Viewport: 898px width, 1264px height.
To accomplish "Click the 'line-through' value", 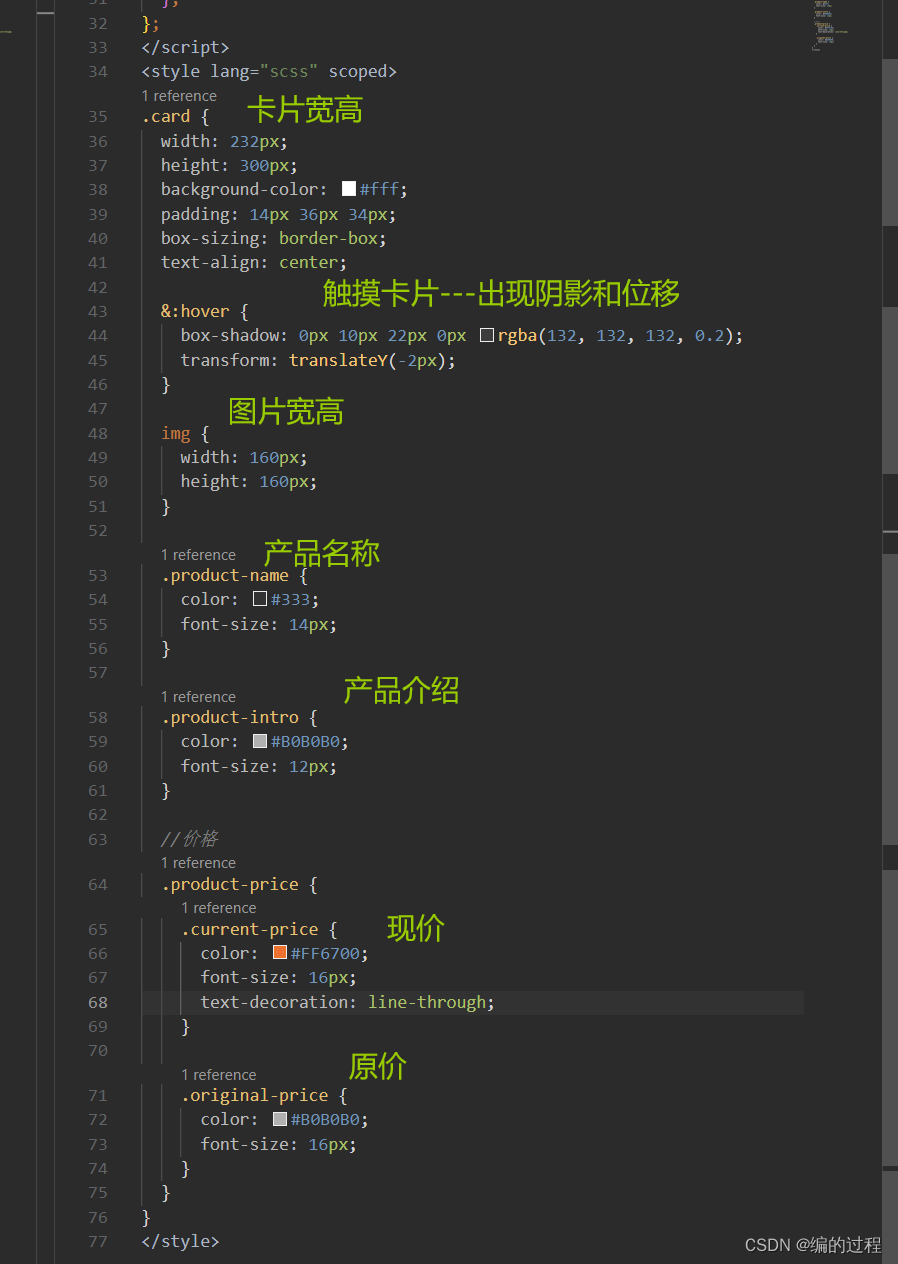I will [x=427, y=1002].
